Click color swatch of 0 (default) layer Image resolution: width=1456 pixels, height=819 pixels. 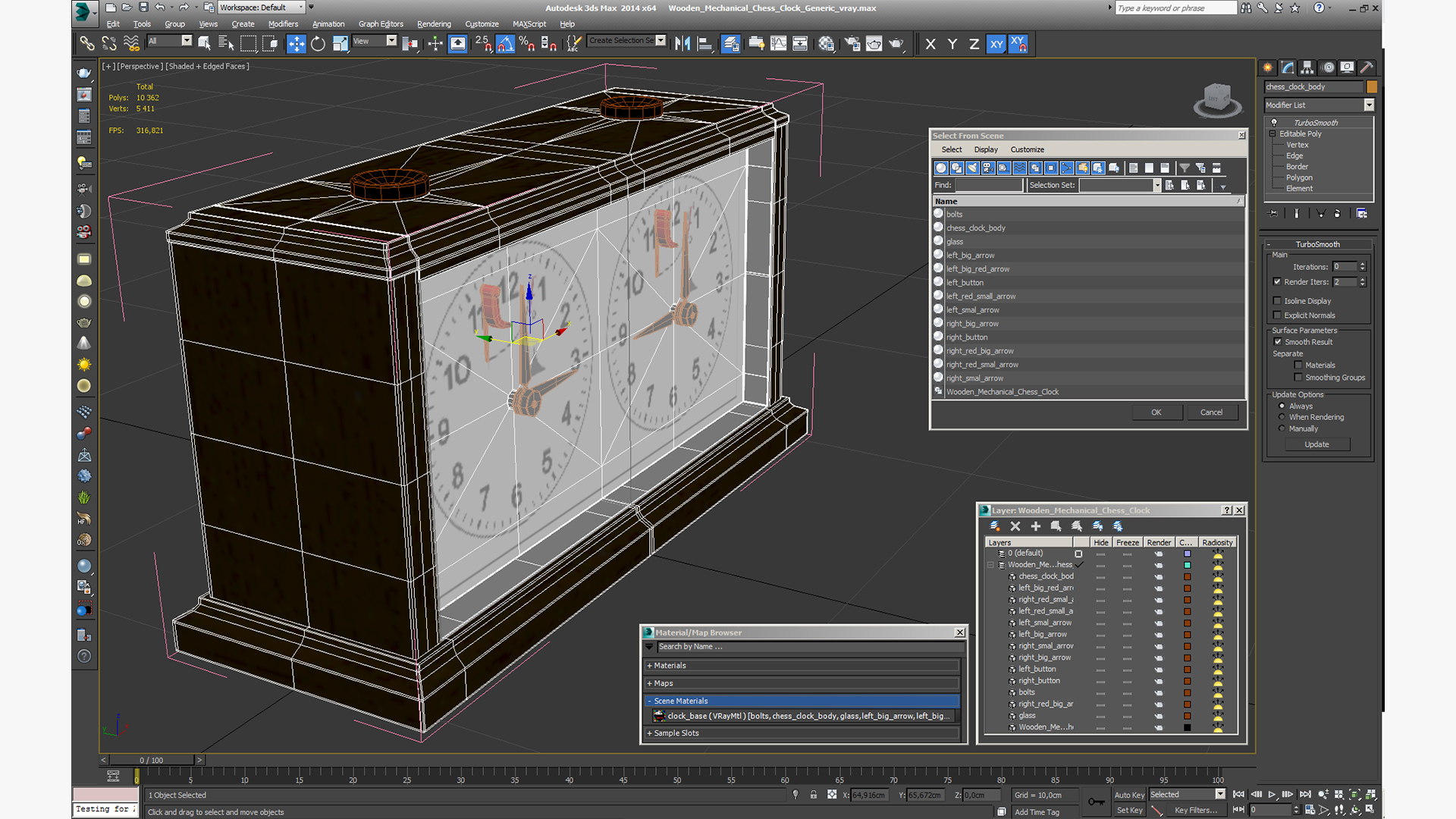click(x=1188, y=554)
